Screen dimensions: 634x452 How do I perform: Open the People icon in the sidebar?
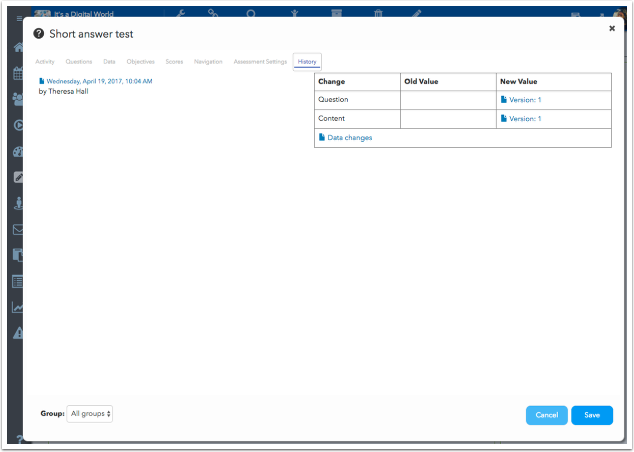coord(18,99)
